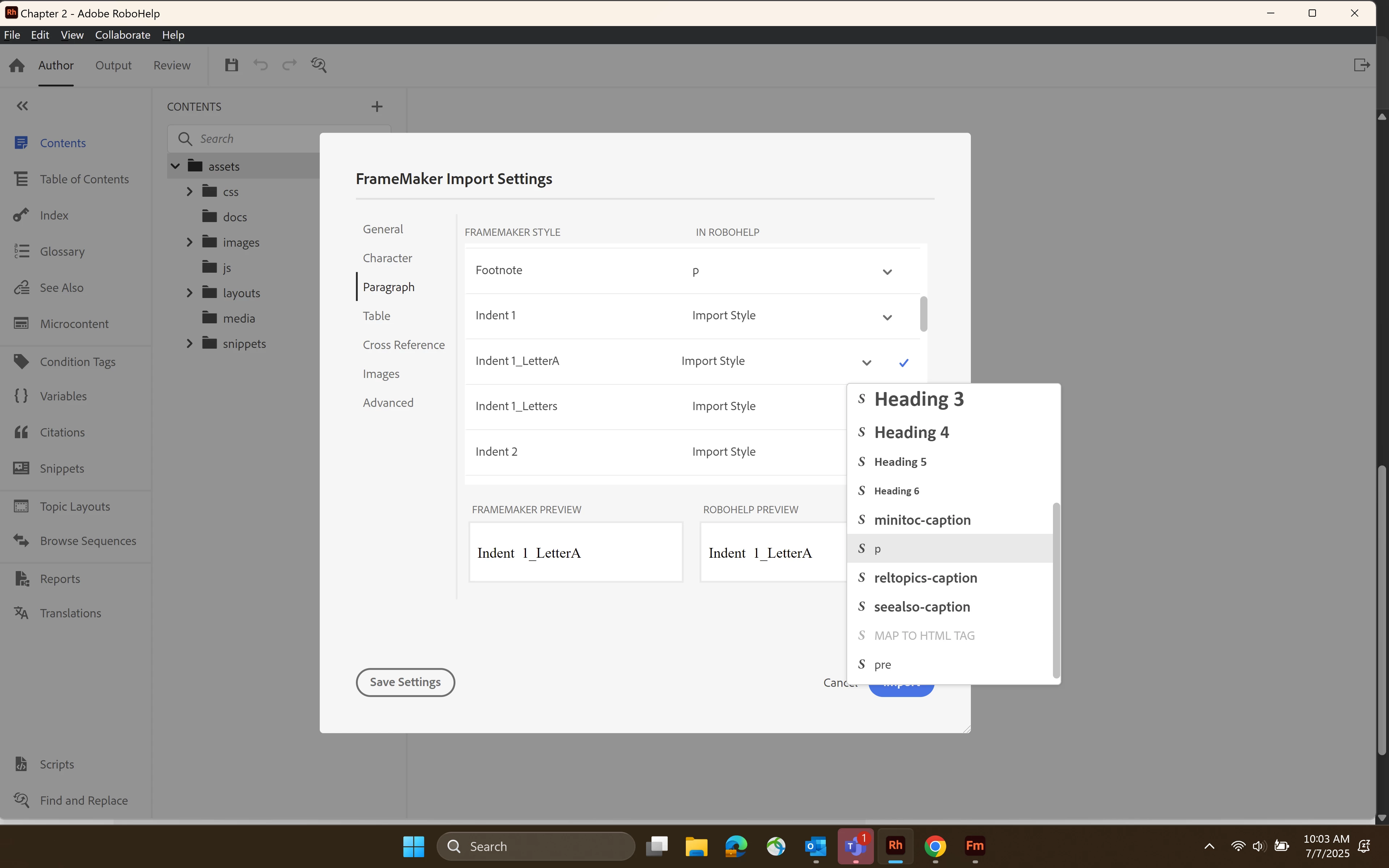Click FrameMaker icon in the taskbar

(x=974, y=846)
